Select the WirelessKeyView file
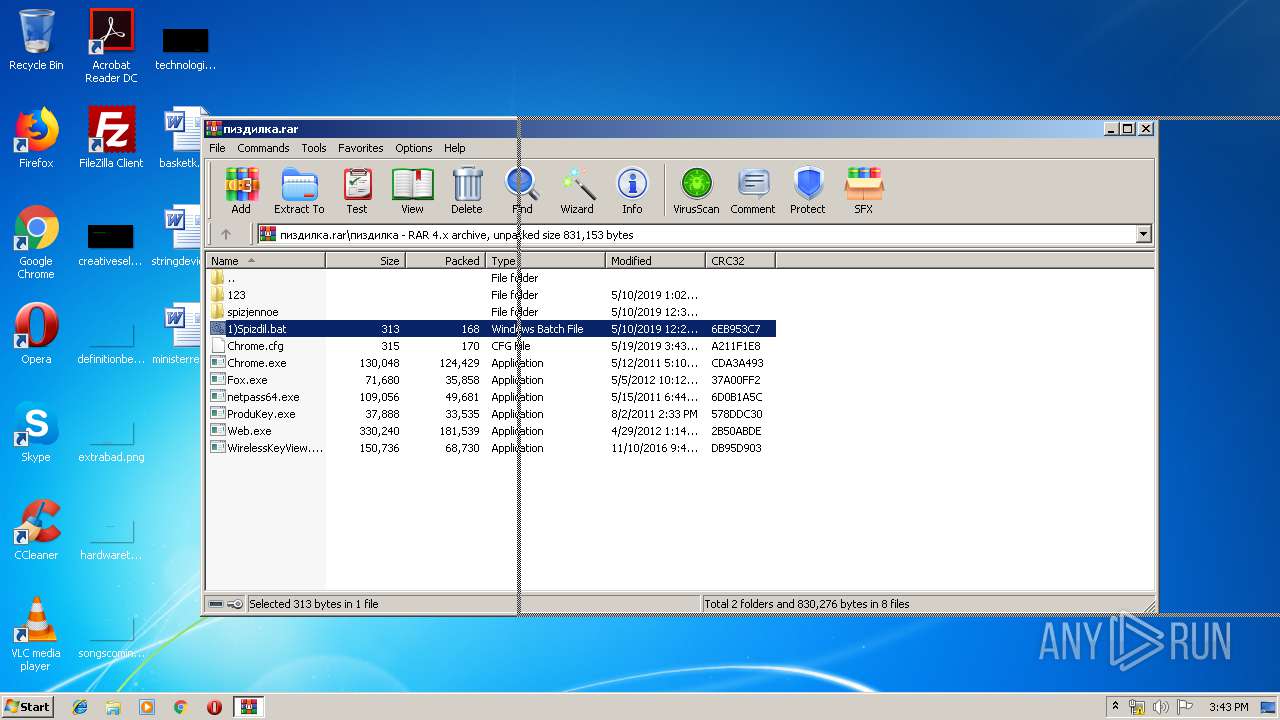The width and height of the screenshot is (1280, 720). point(491,448)
